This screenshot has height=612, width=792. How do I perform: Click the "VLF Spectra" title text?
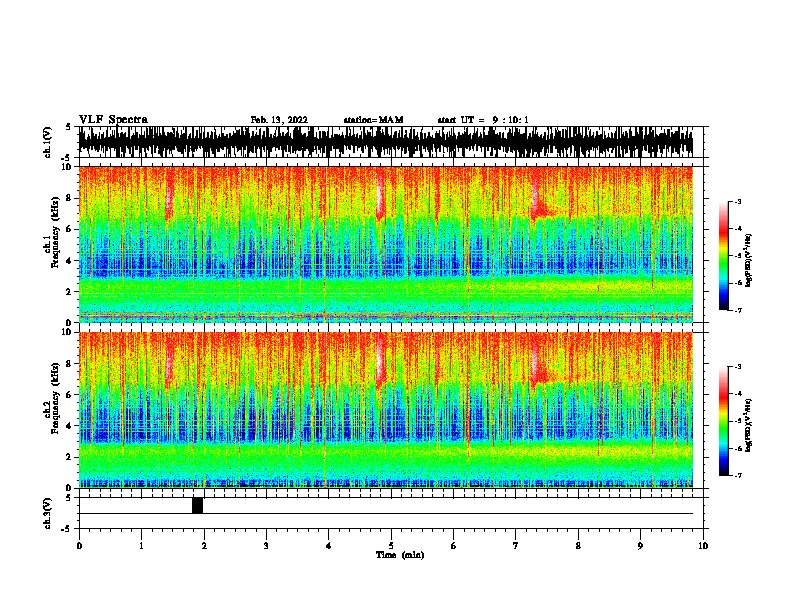[x=113, y=119]
